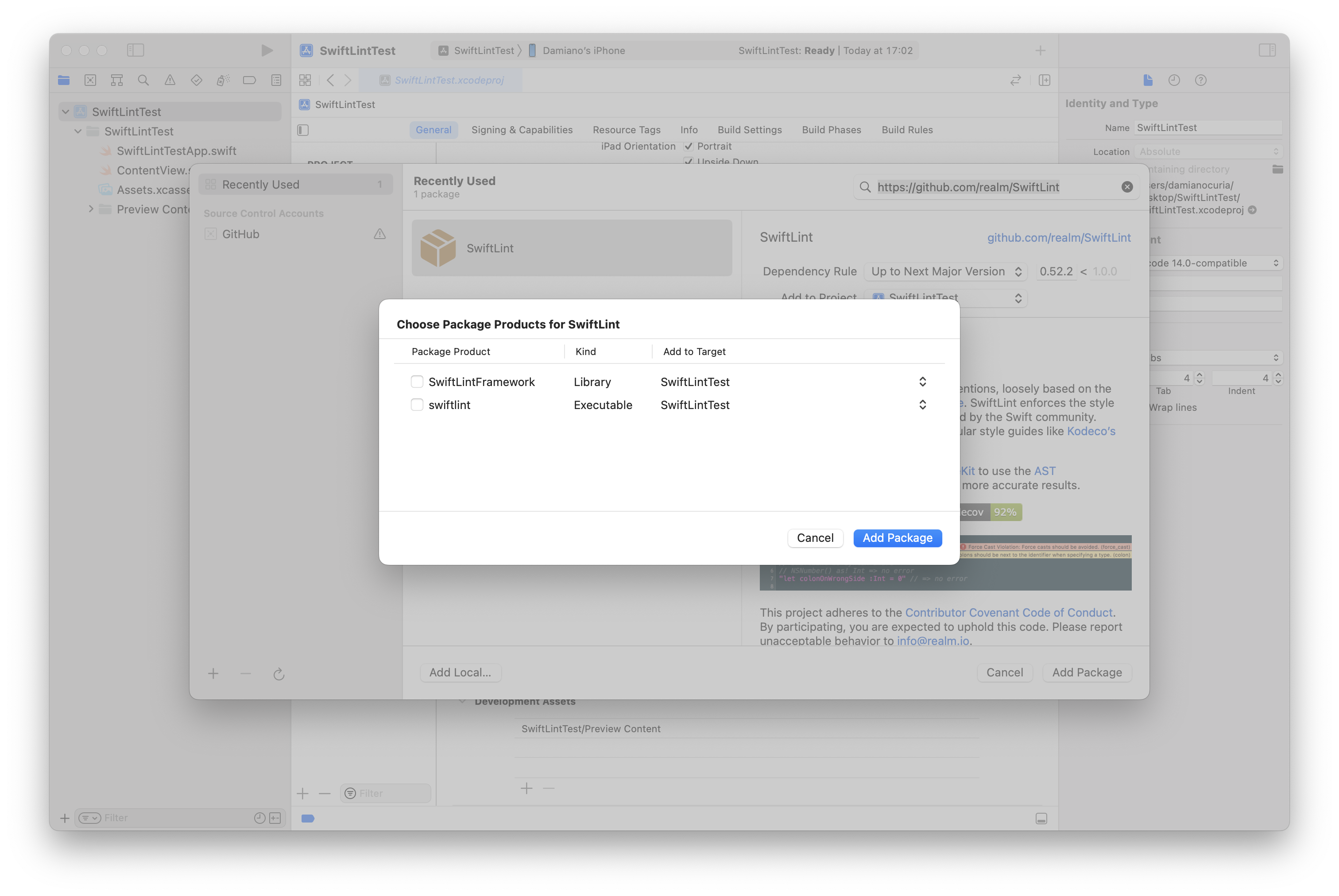Toggle the Portrait iPad orientation checkbox

pyautogui.click(x=688, y=146)
